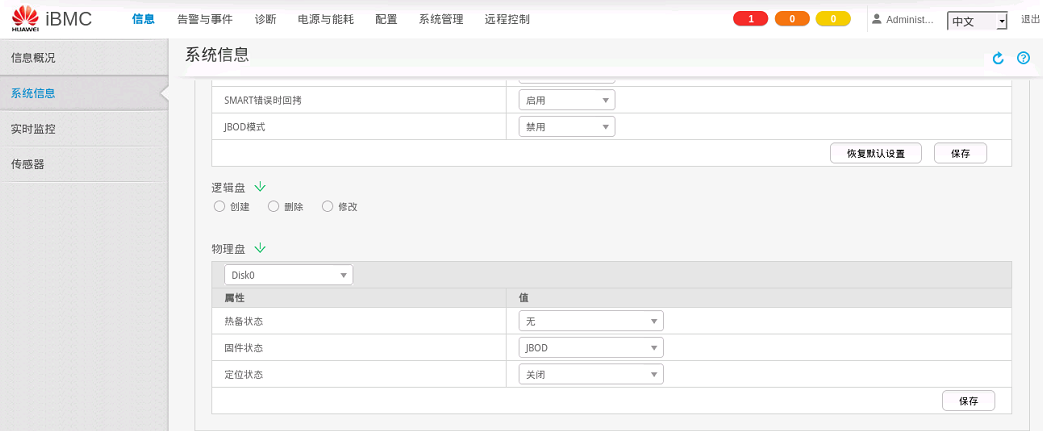Click the 定位状态 row label

point(243,374)
